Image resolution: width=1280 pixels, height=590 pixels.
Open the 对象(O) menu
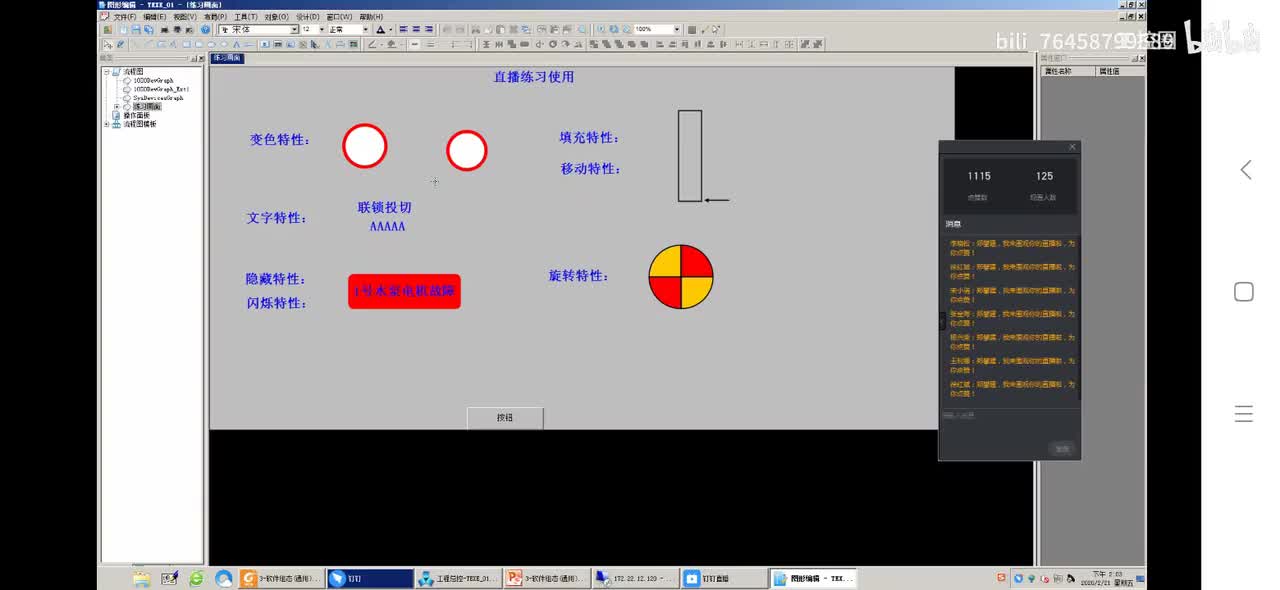click(x=276, y=17)
